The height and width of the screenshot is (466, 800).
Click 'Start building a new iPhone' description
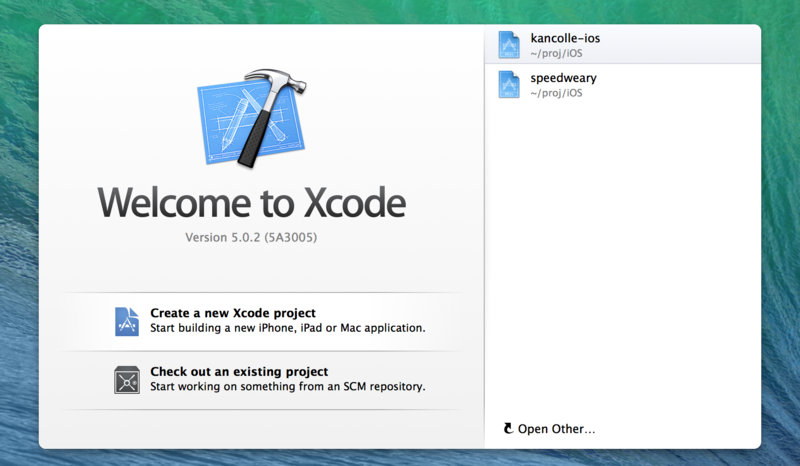[x=288, y=328]
